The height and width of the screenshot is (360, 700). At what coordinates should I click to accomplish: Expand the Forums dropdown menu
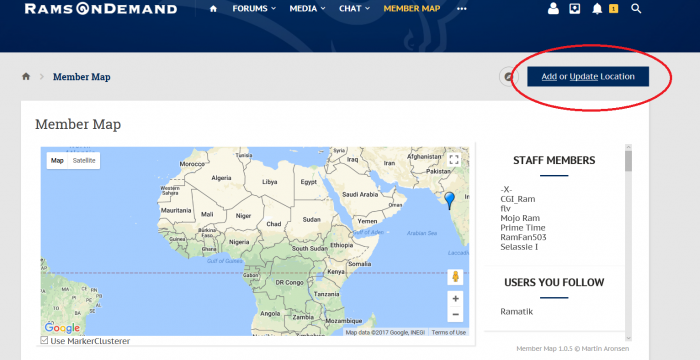coord(254,8)
